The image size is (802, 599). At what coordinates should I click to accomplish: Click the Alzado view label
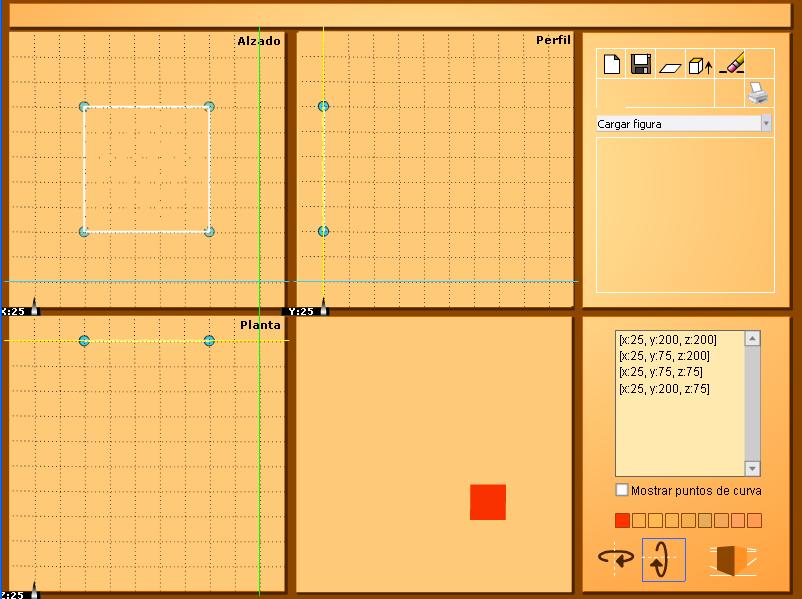pyautogui.click(x=259, y=41)
